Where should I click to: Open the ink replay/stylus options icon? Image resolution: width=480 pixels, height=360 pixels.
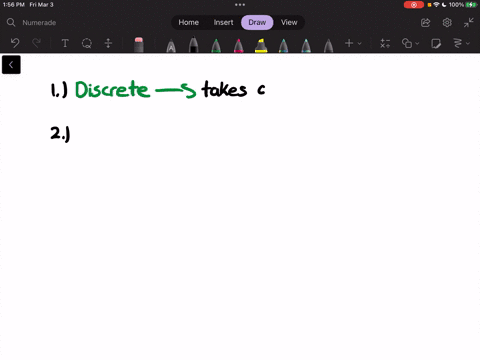click(x=458, y=43)
